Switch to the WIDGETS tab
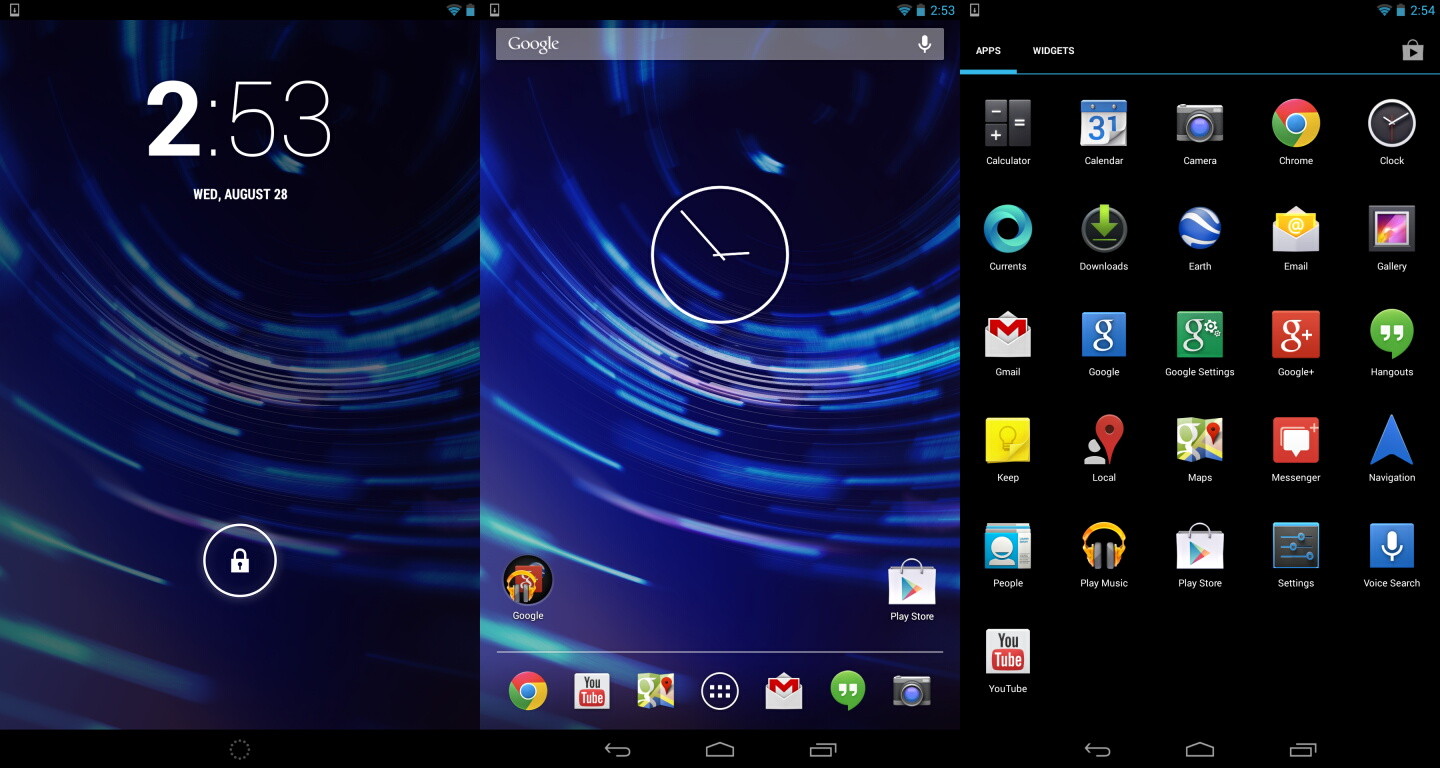This screenshot has width=1440, height=768. 1053,51
